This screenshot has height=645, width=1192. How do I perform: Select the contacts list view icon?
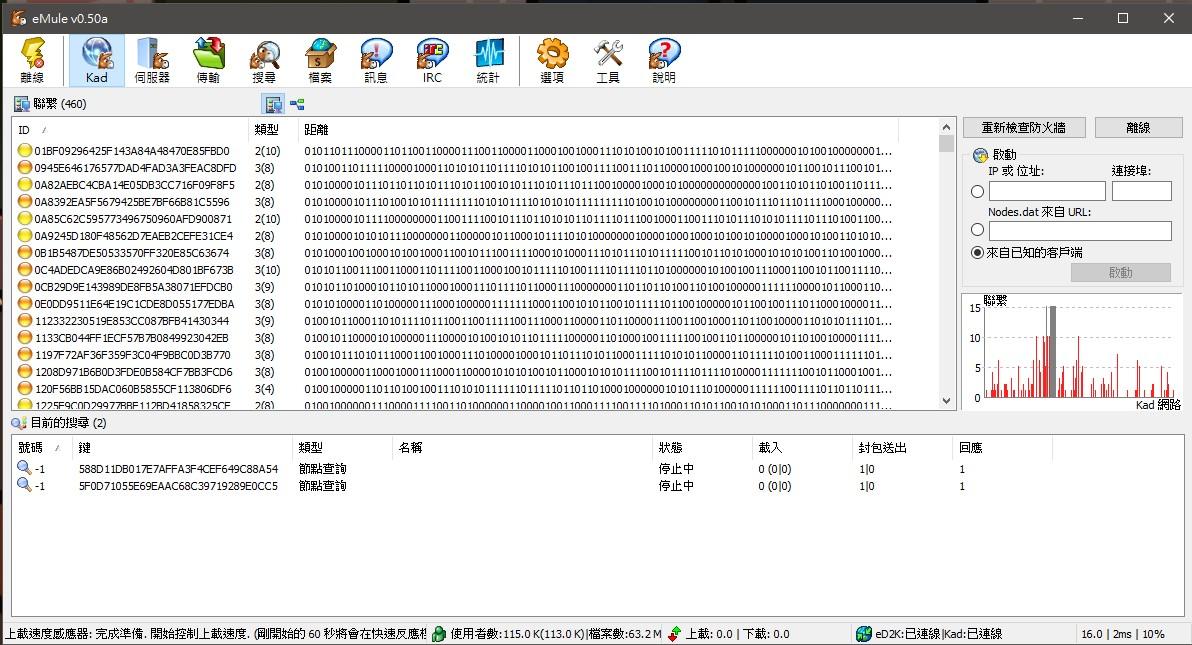[x=273, y=103]
